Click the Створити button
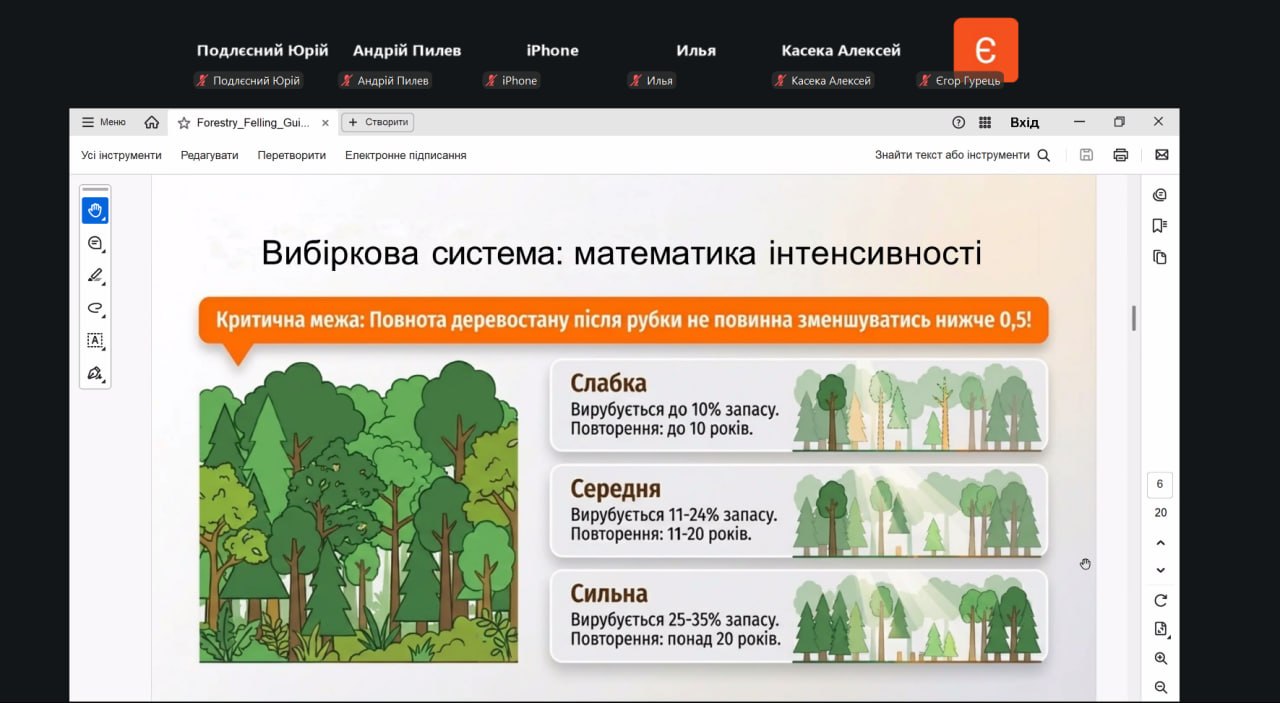 [377, 122]
